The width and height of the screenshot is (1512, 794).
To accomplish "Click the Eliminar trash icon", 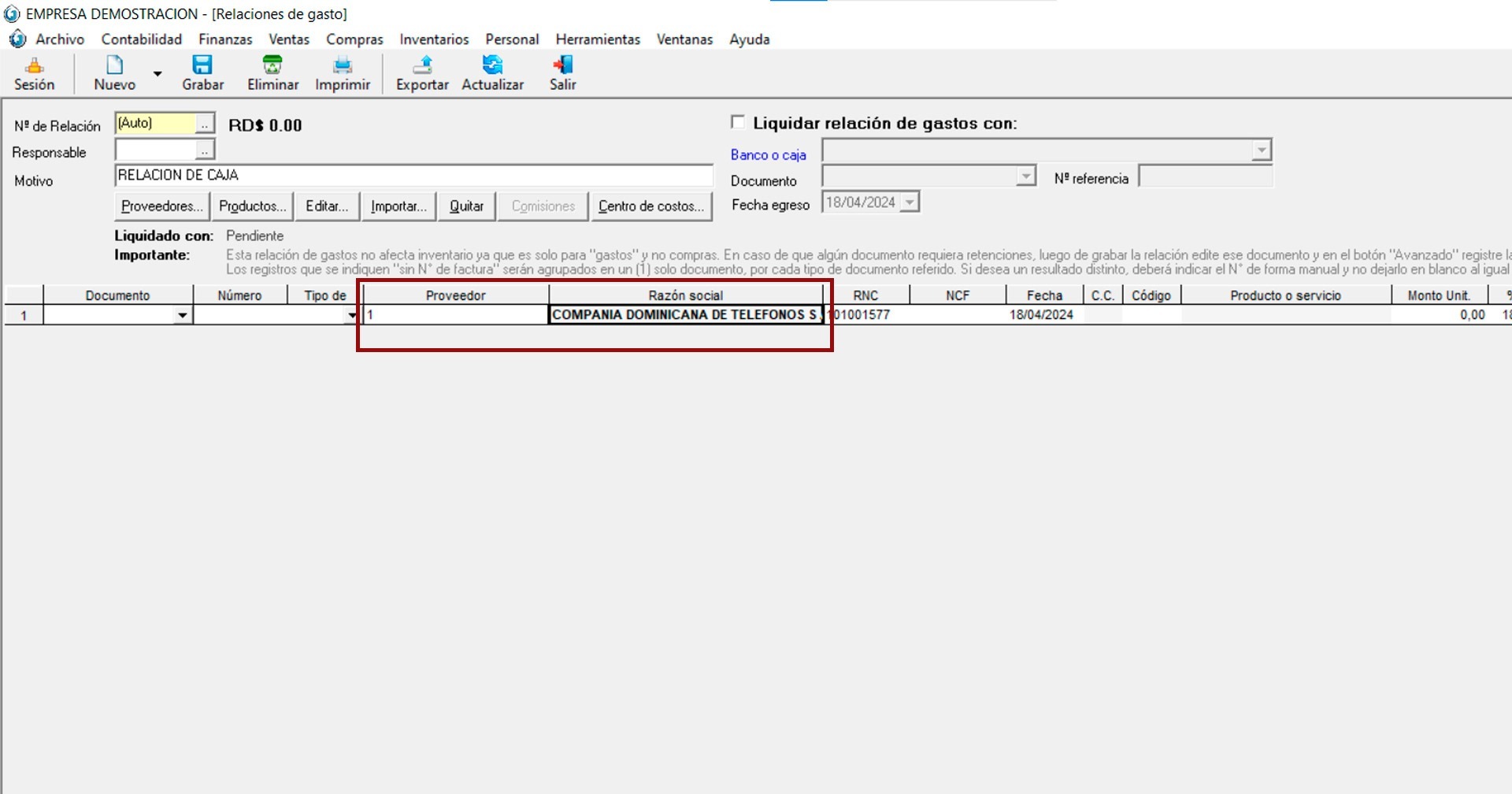I will pos(272,66).
